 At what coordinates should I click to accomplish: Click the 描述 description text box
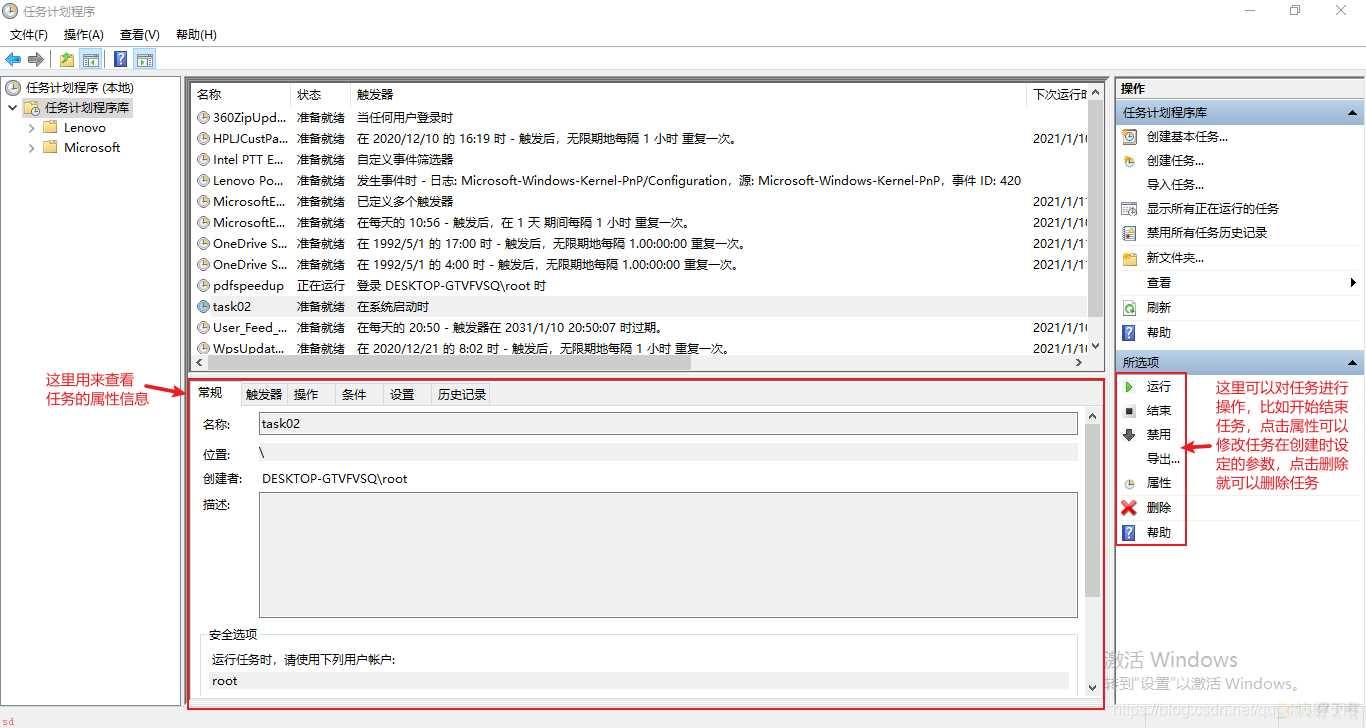coord(668,555)
